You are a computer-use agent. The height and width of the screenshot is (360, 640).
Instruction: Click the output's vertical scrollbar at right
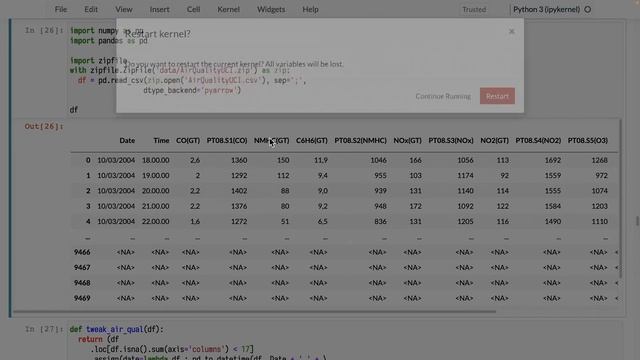[x=621, y=199]
